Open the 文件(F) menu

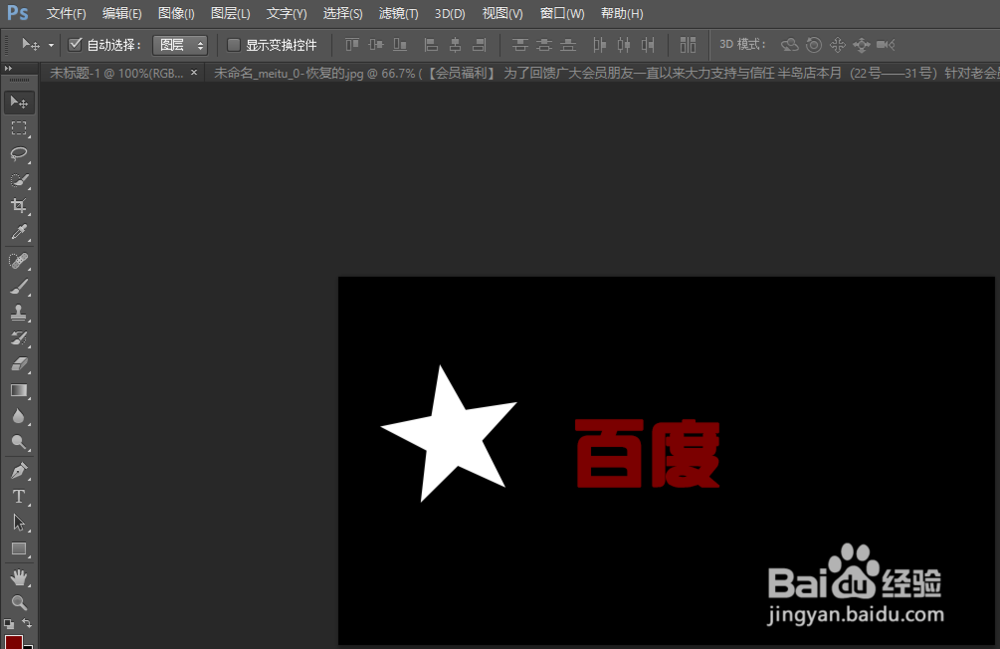tap(66, 13)
